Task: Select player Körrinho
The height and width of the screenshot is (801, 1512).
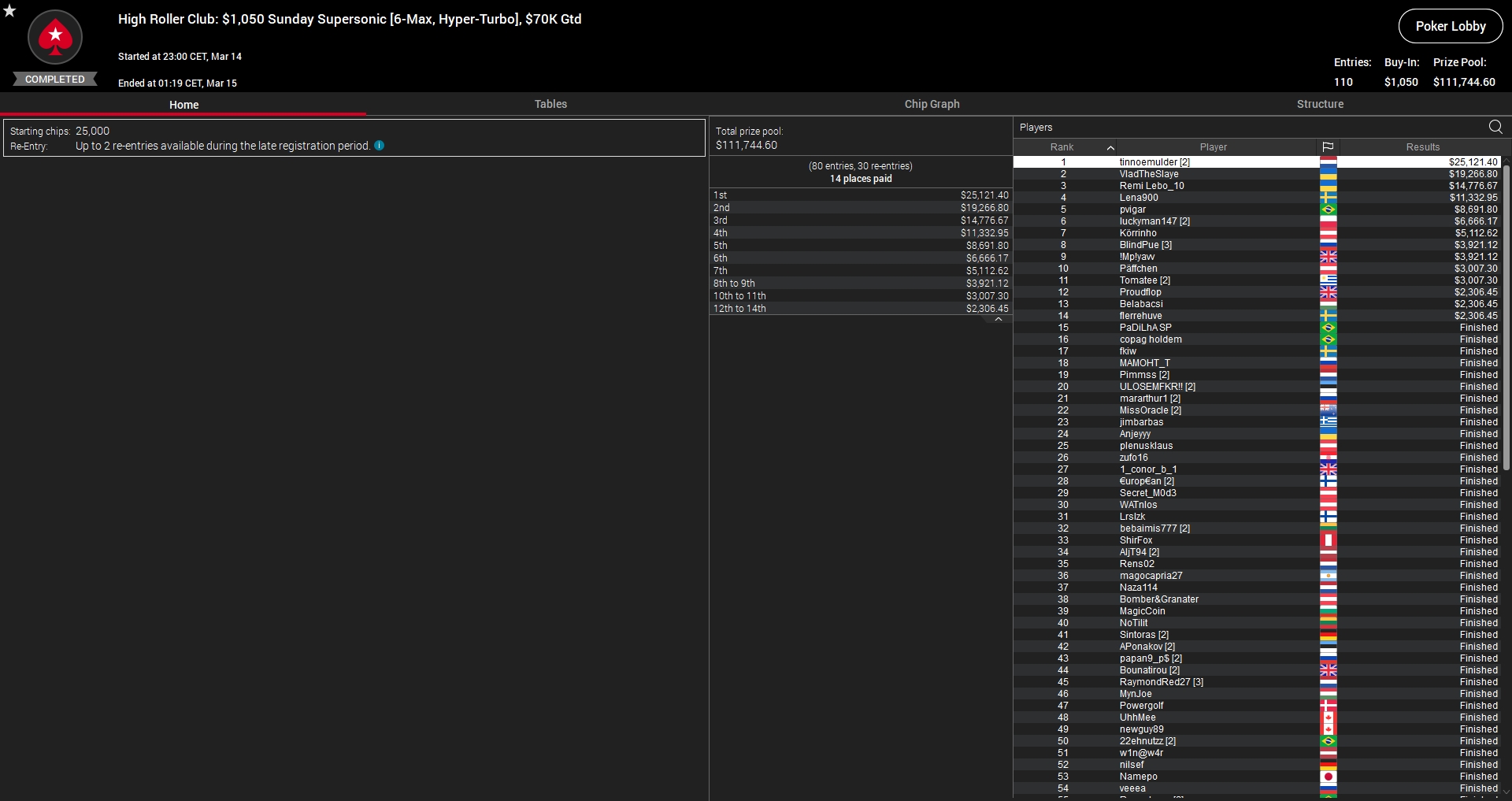Action: pyautogui.click(x=1258, y=233)
